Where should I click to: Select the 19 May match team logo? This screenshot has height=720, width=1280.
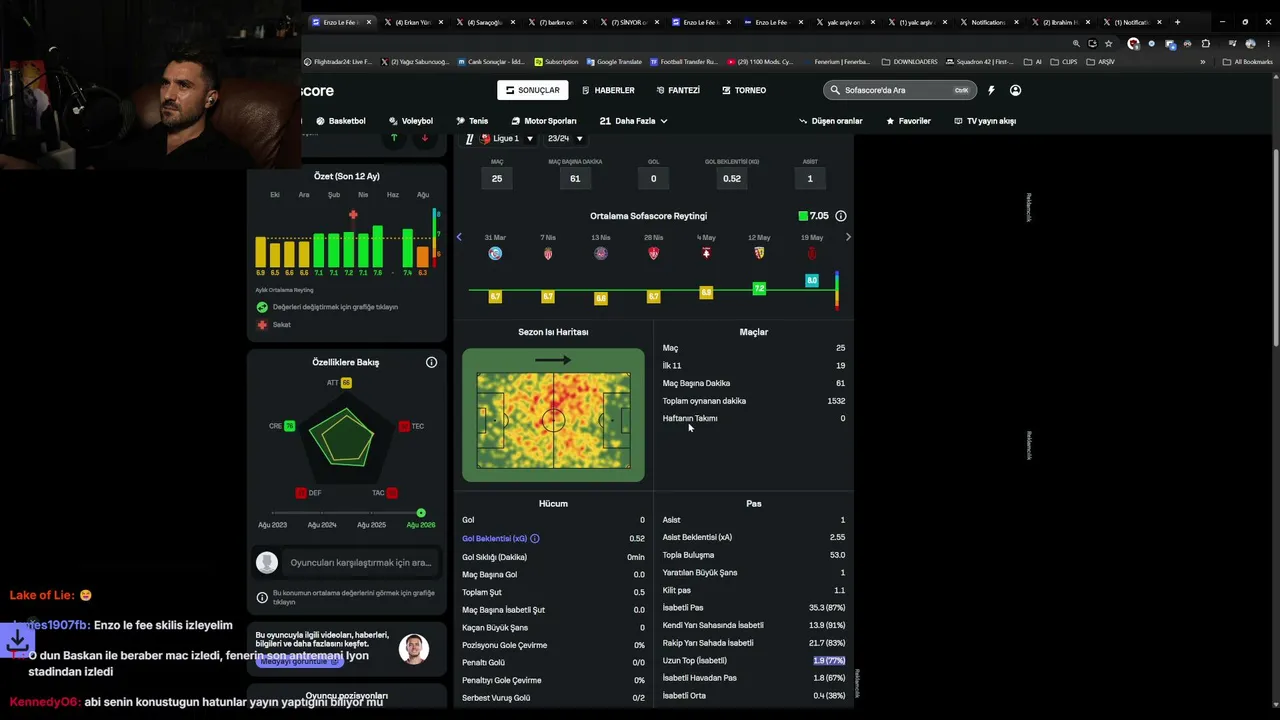click(812, 254)
